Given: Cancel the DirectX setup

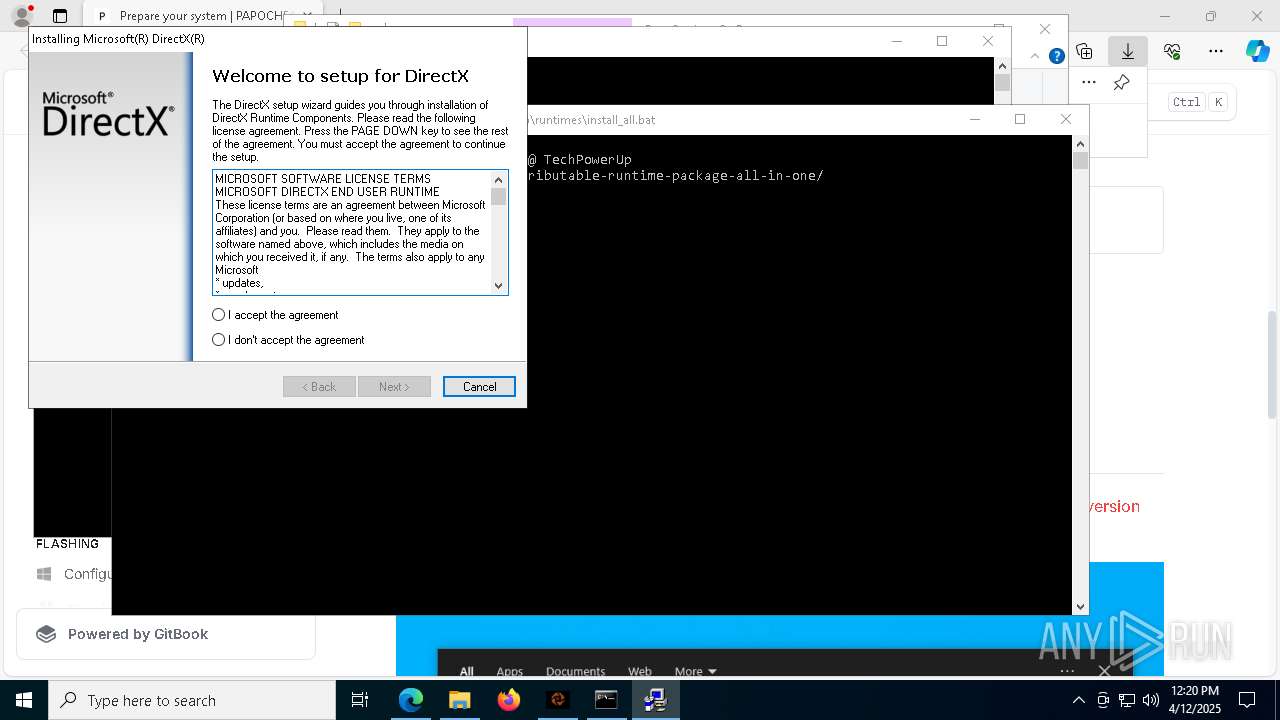Looking at the screenshot, I should pyautogui.click(x=479, y=387).
